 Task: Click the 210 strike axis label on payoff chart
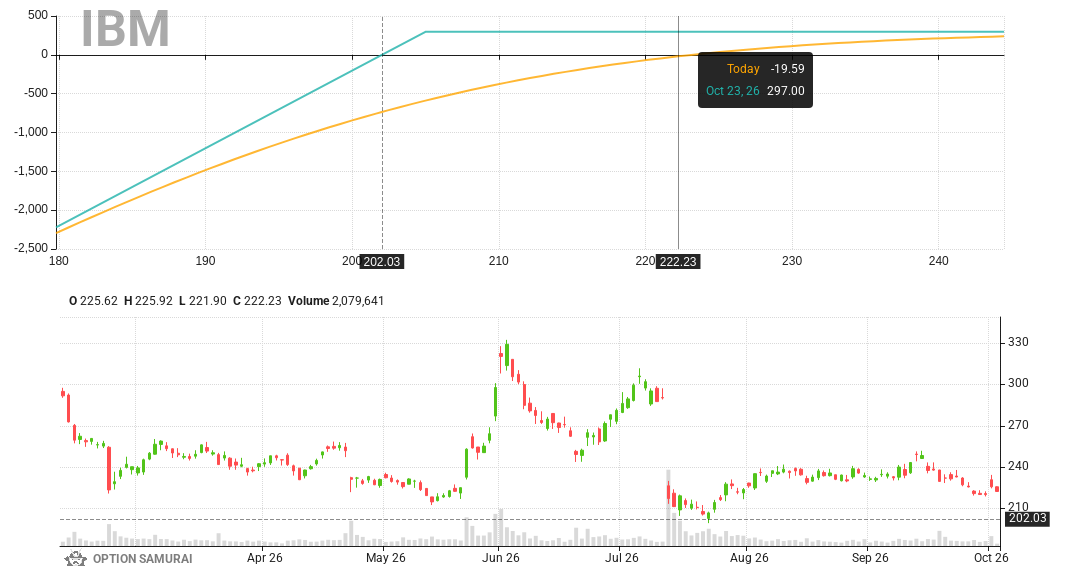tap(498, 261)
